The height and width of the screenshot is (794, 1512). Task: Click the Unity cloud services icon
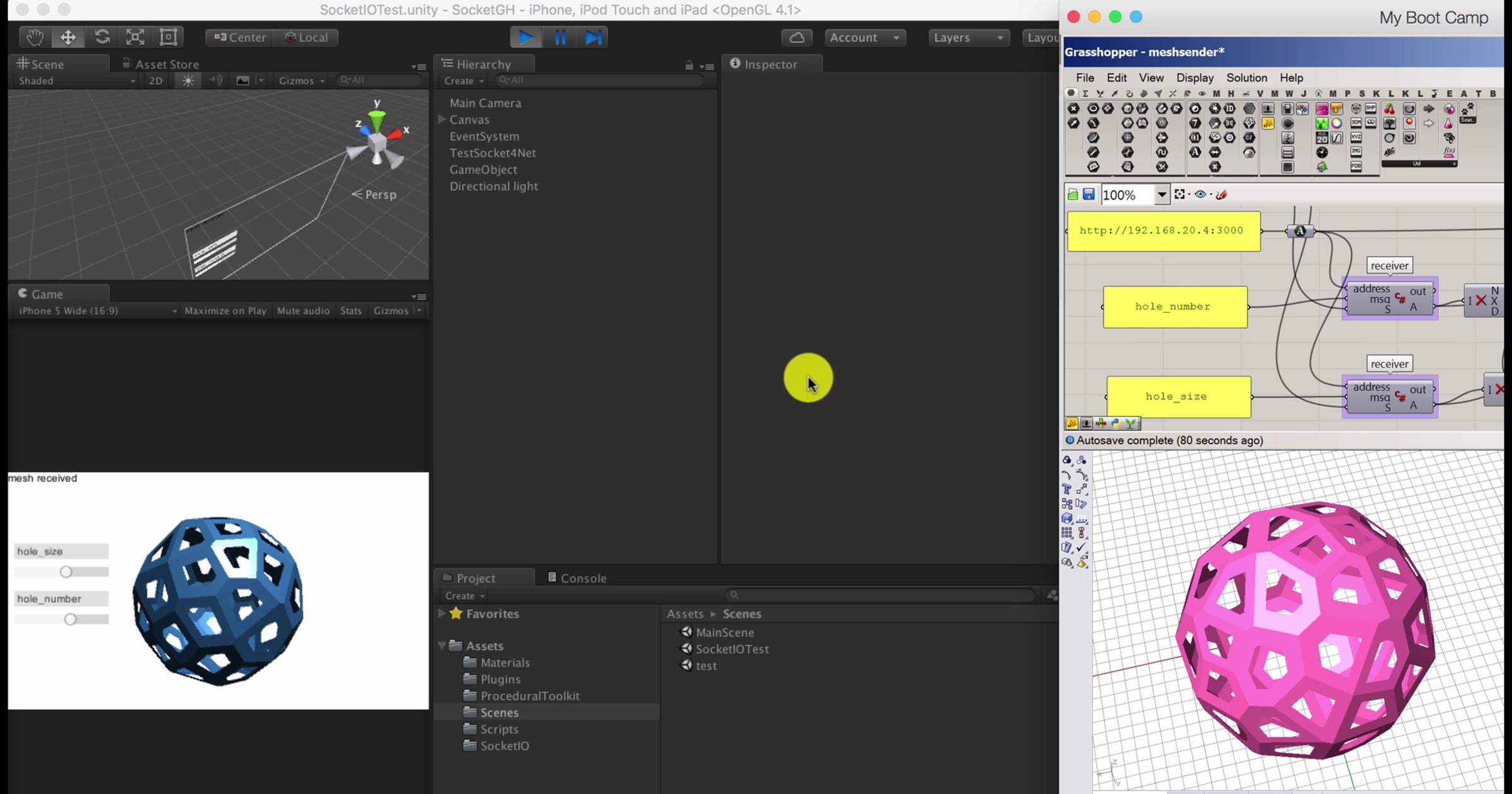[x=797, y=38]
